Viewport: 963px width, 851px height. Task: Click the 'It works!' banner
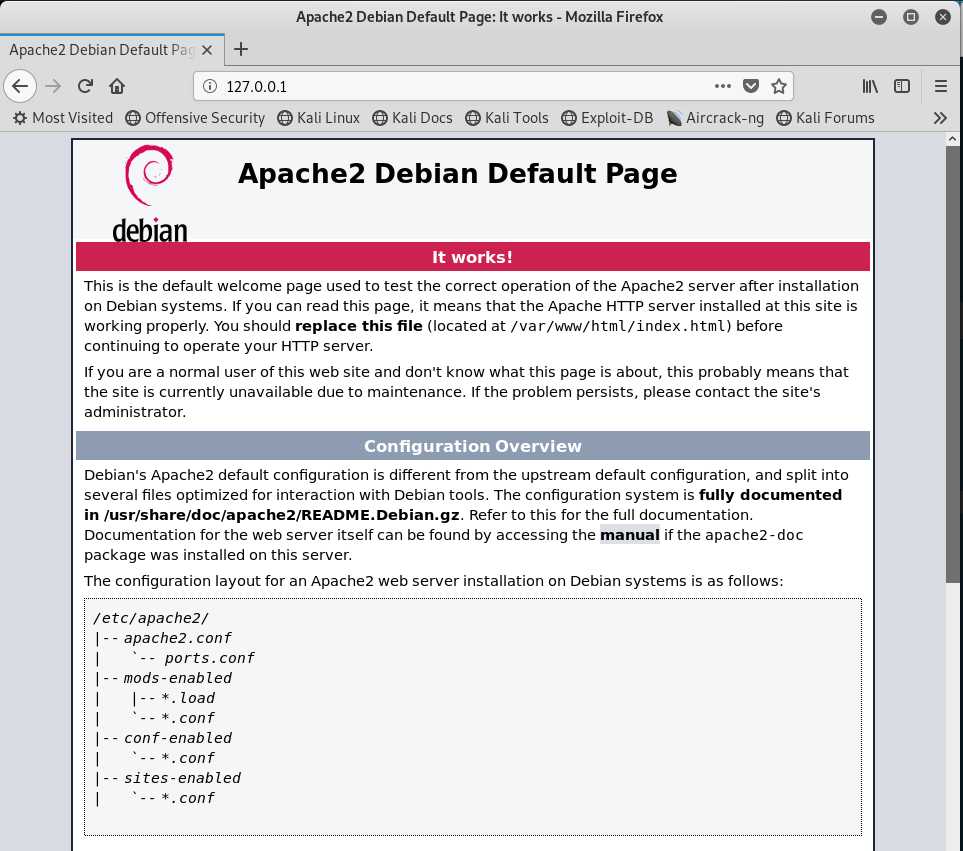point(472,257)
